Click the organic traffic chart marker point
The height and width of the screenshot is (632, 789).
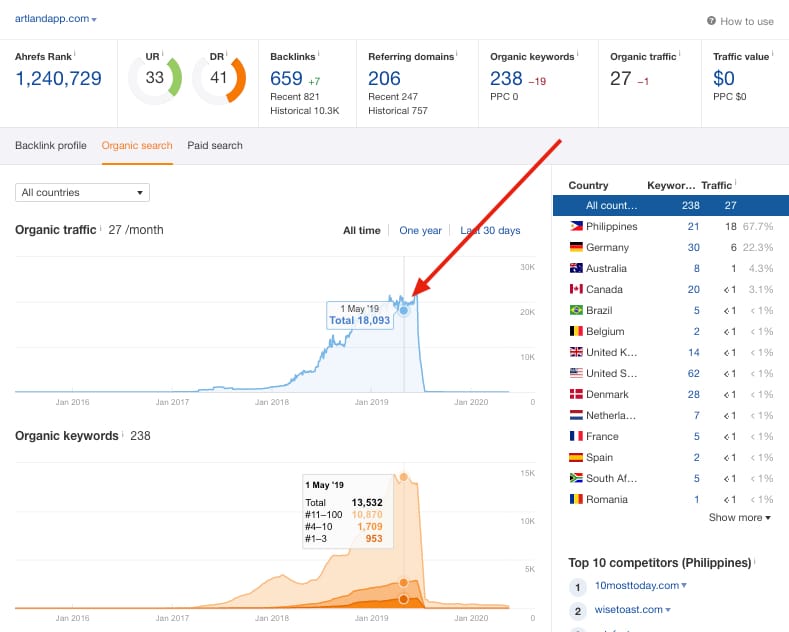pos(404,310)
